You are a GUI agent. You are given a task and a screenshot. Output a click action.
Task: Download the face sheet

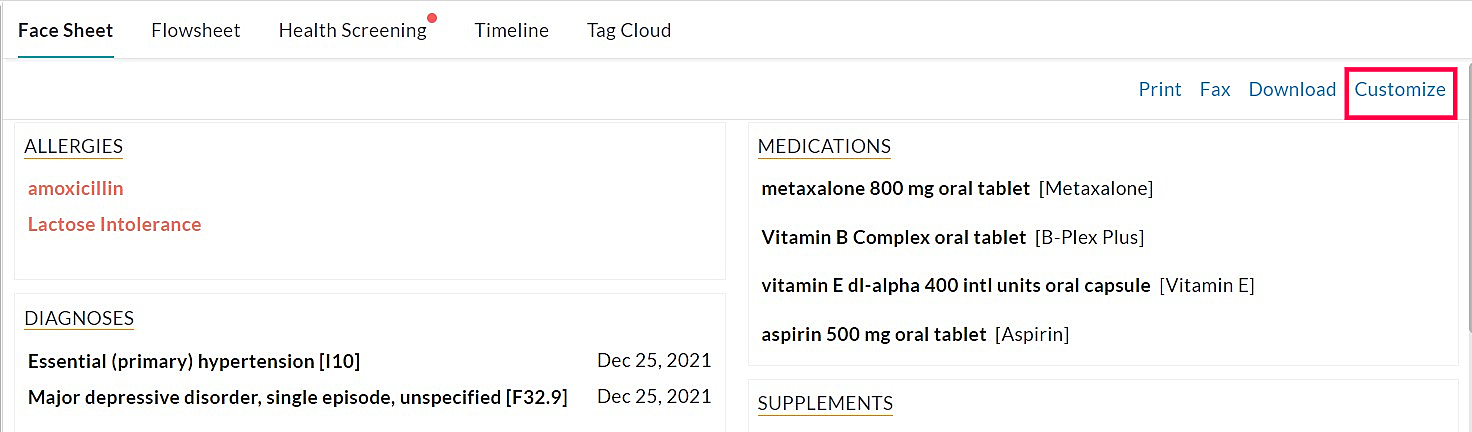[x=1292, y=89]
